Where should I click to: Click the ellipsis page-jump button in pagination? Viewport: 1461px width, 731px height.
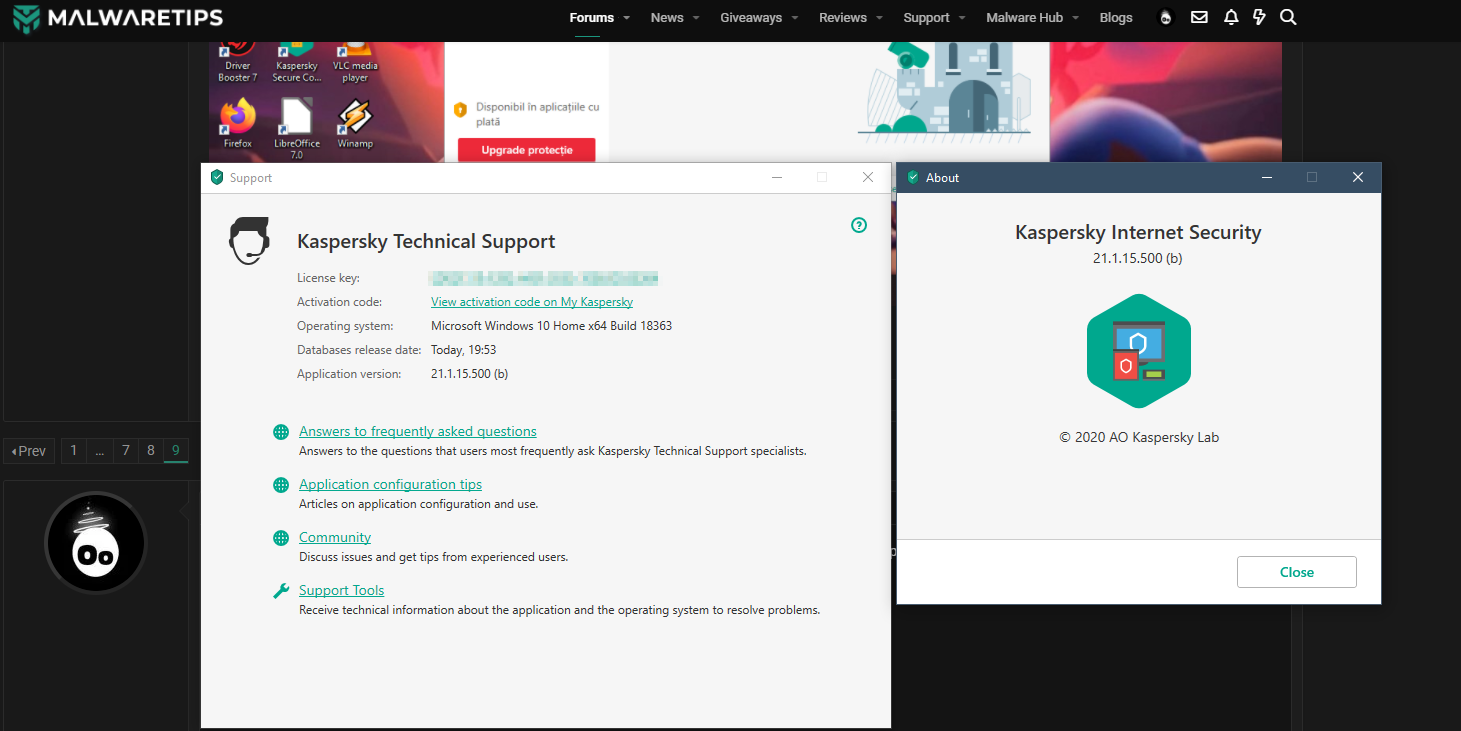tap(99, 451)
